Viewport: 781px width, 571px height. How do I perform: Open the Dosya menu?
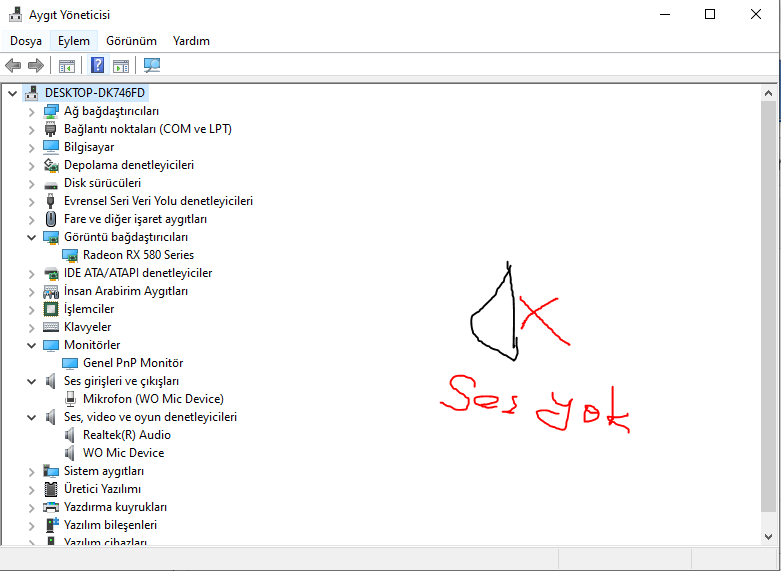pyautogui.click(x=26, y=41)
